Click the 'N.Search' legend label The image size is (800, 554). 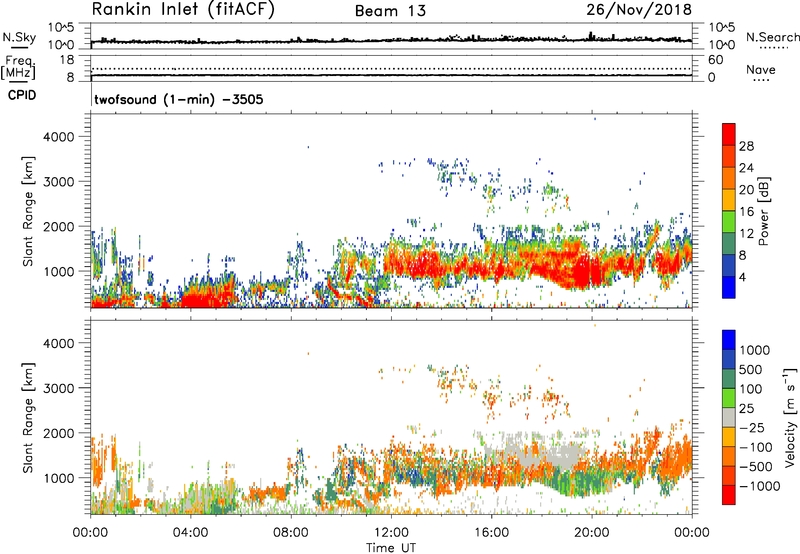[772, 37]
